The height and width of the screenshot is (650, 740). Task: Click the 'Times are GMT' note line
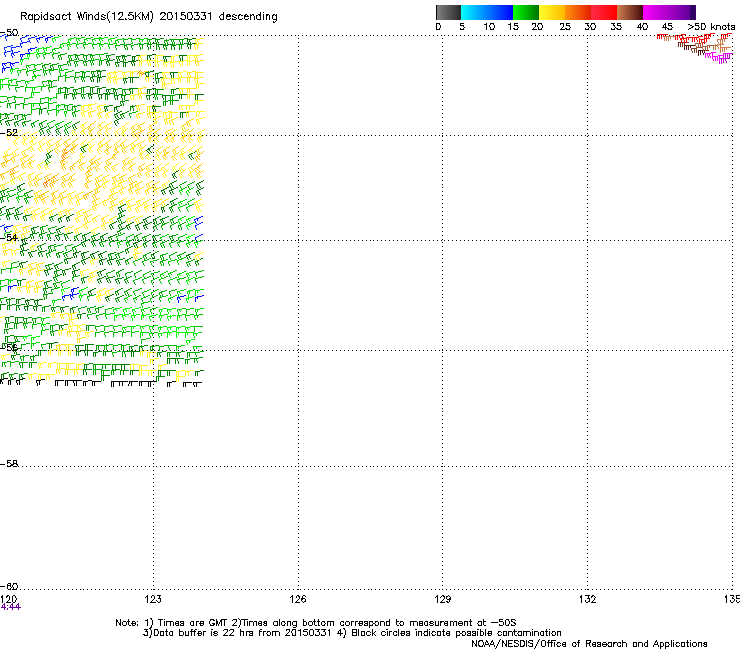pos(316,623)
